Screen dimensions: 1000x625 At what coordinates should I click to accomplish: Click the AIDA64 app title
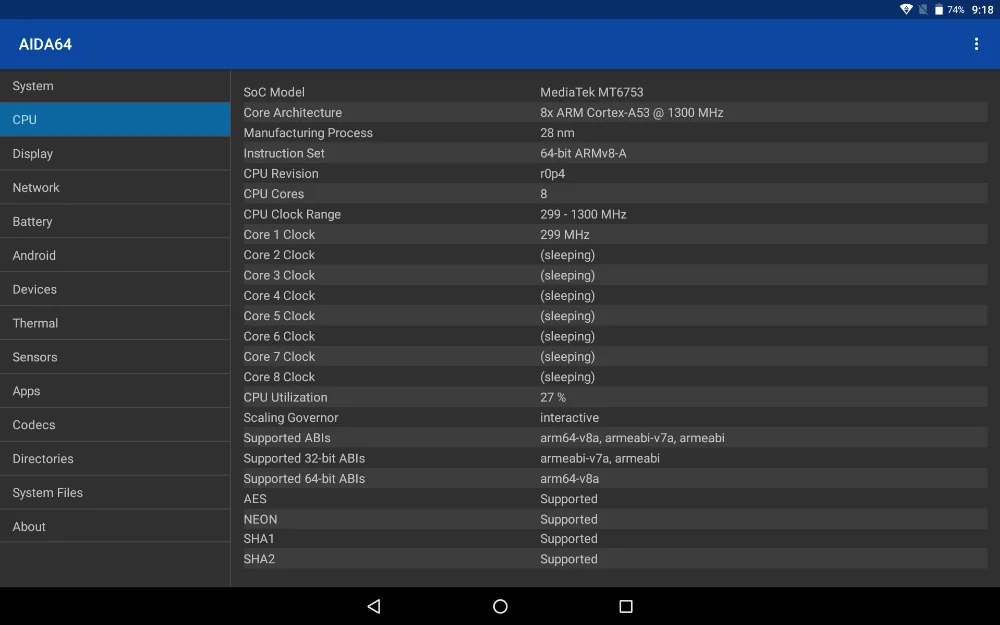(45, 44)
